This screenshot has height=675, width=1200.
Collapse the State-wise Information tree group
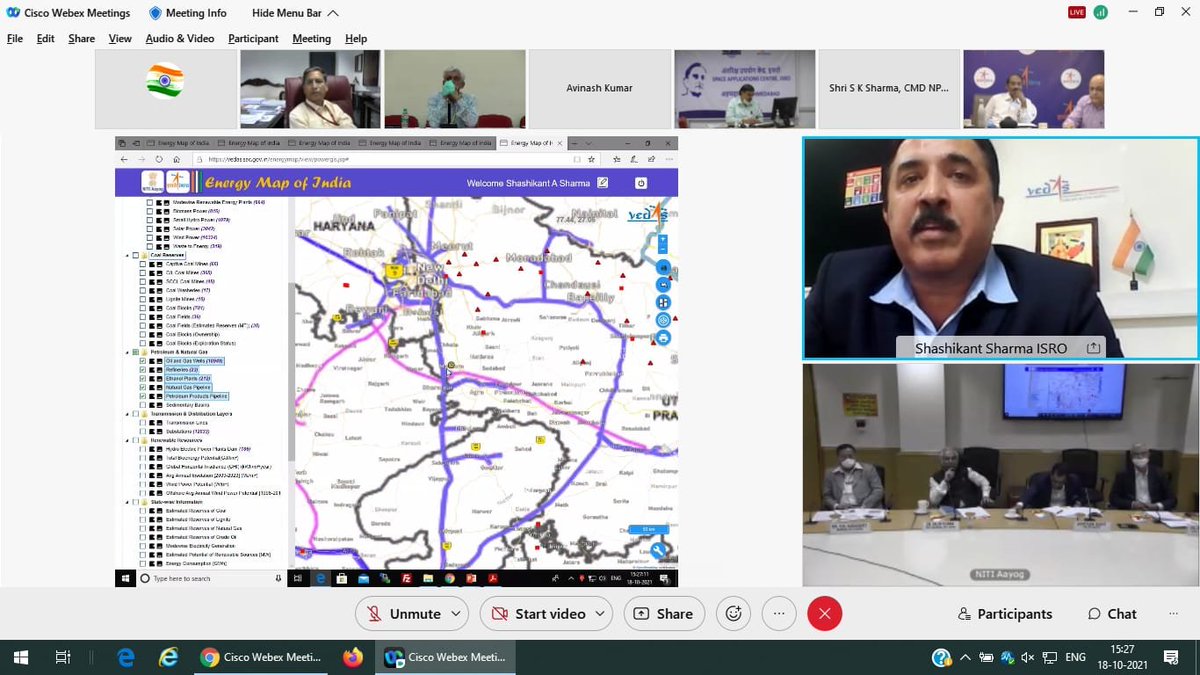pyautogui.click(x=127, y=502)
